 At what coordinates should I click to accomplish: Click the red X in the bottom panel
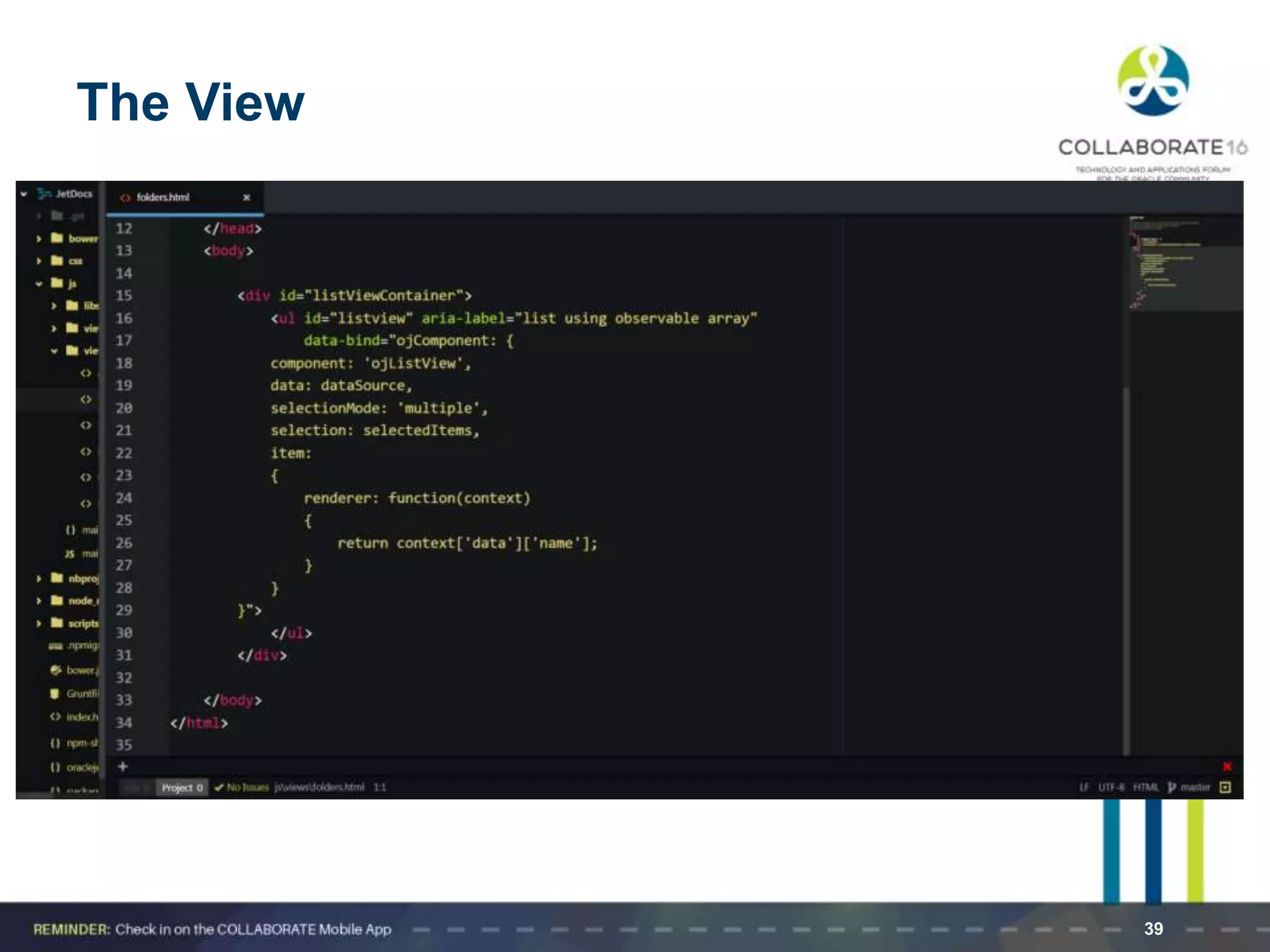(1227, 767)
